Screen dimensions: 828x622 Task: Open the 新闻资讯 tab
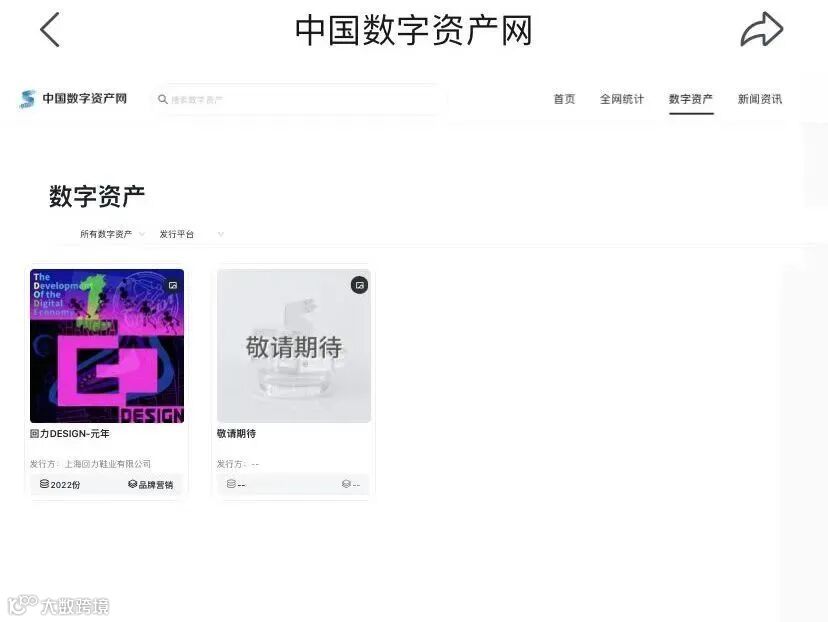tap(760, 99)
